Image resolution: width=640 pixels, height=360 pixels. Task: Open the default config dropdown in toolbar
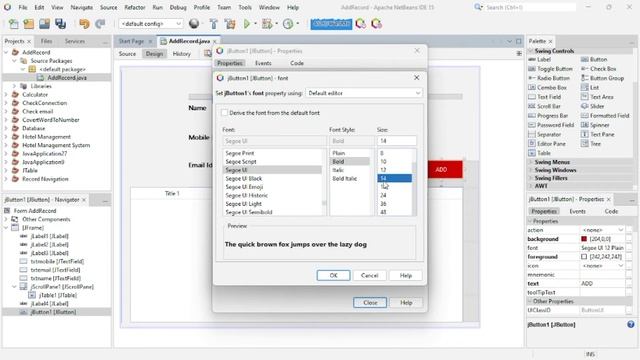(151, 24)
